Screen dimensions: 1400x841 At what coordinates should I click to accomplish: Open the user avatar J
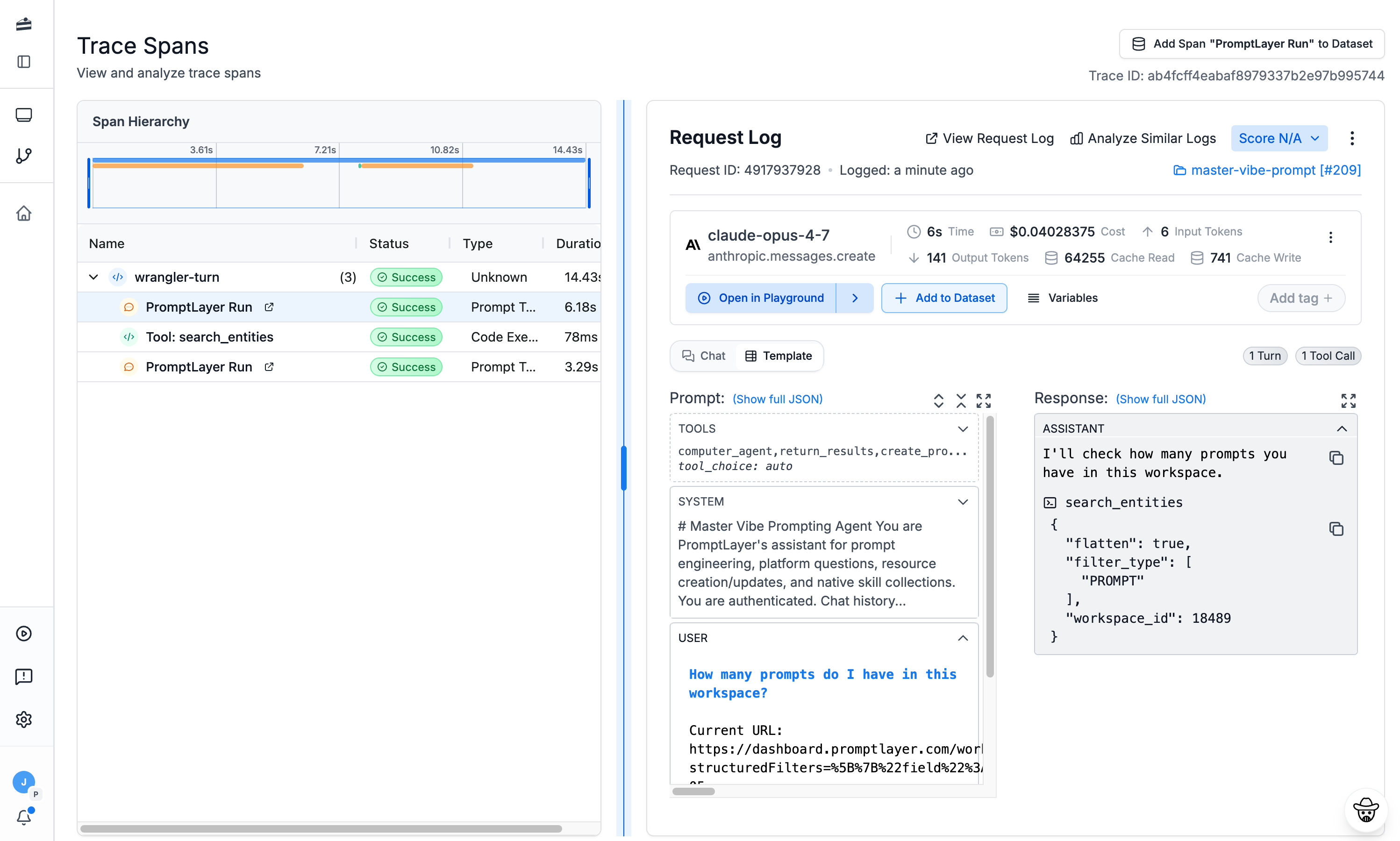[24, 782]
